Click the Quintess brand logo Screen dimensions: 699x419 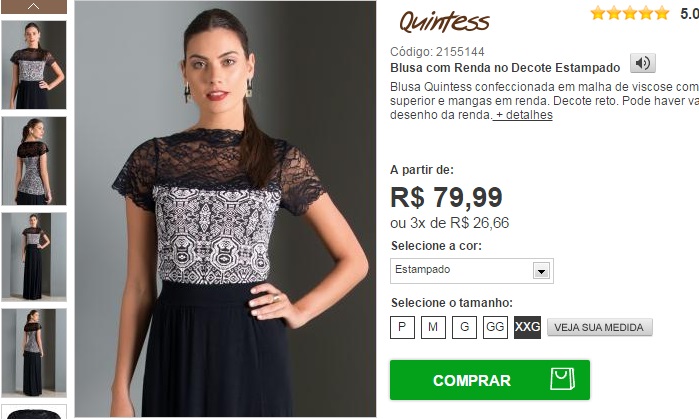(444, 22)
